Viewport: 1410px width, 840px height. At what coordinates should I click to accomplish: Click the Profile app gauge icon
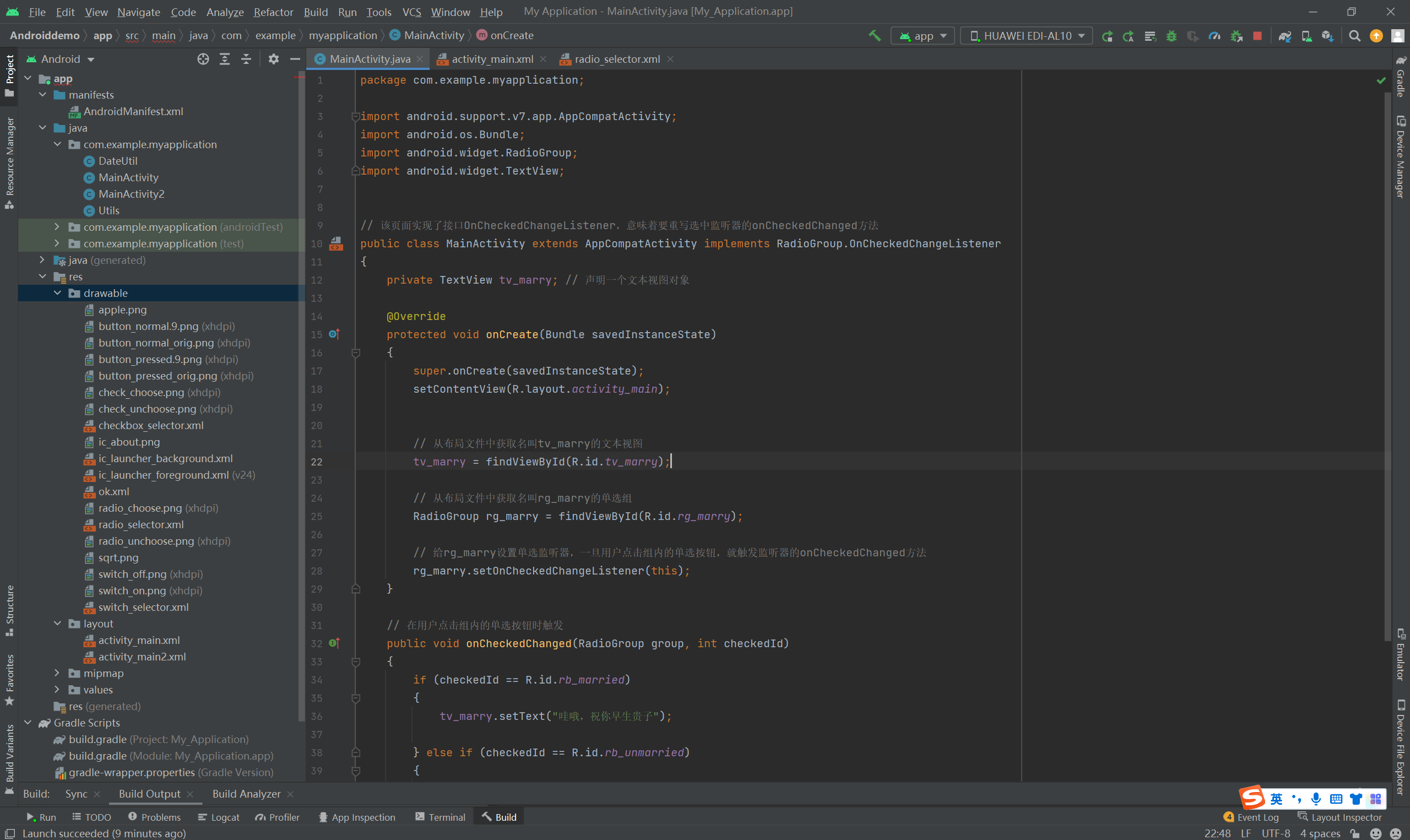pyautogui.click(x=1214, y=36)
